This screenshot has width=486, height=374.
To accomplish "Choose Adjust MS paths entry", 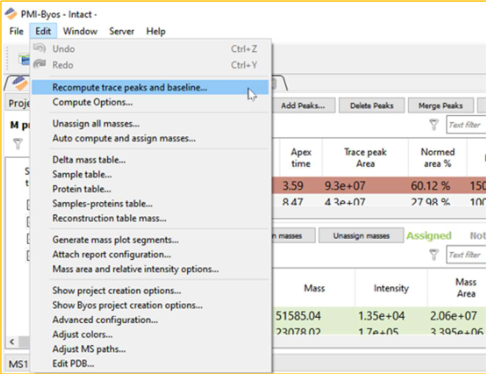I will pos(150,349).
